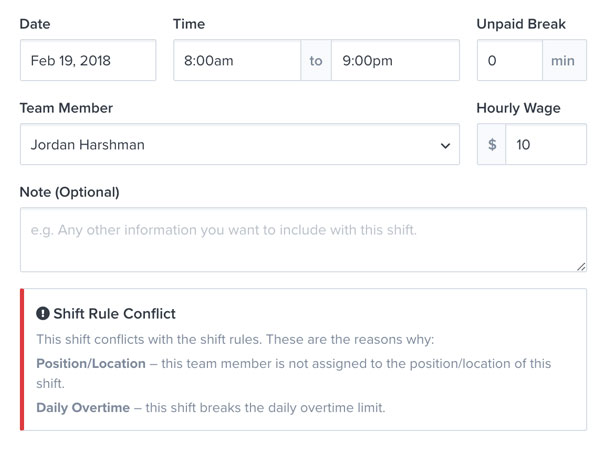Image resolution: width=608 pixels, height=456 pixels.
Task: Click the Shift Rule Conflict heading
Action: tap(114, 313)
